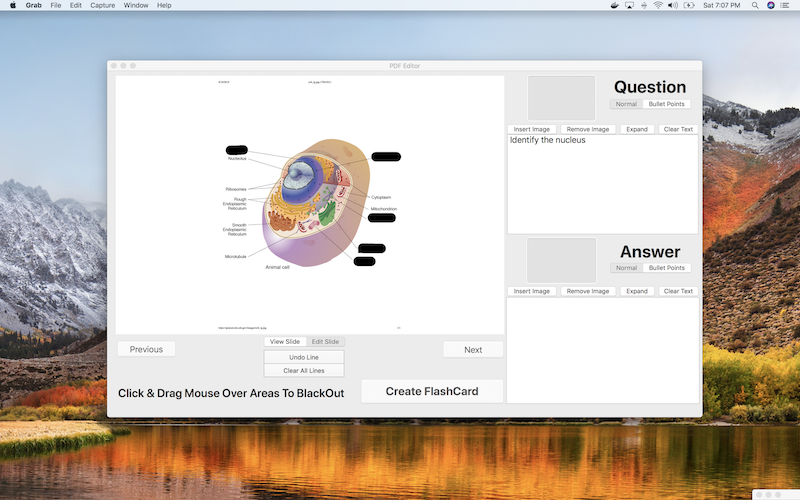The image size is (800, 500).
Task: Open the Help menu
Action: [x=164, y=5]
